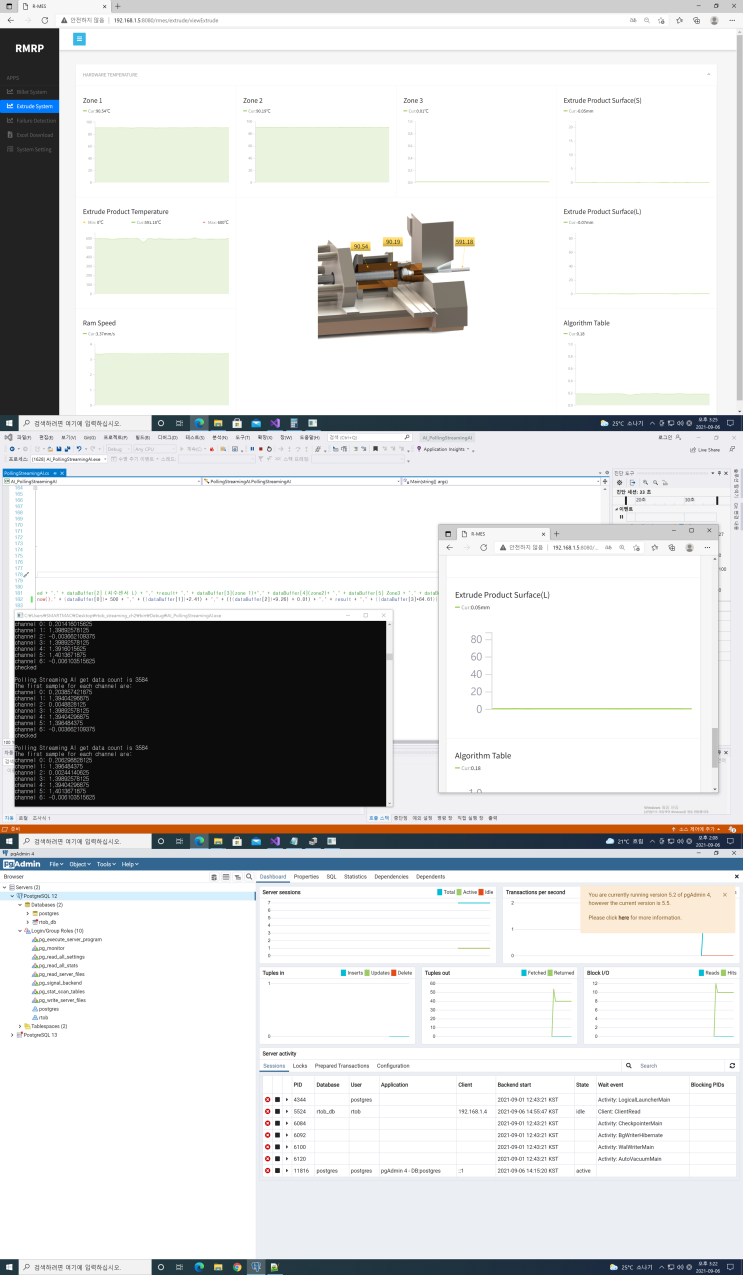The image size is (743, 1275).
Task: Go back in the top browser window
Action: 9,20
